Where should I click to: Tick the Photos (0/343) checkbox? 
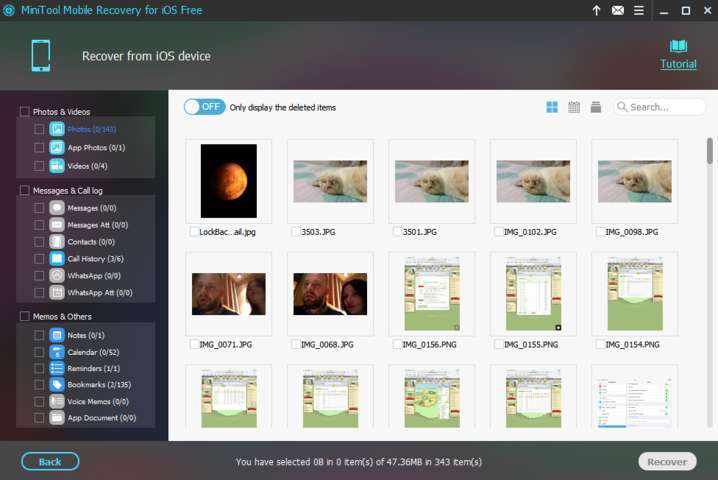pyautogui.click(x=39, y=129)
